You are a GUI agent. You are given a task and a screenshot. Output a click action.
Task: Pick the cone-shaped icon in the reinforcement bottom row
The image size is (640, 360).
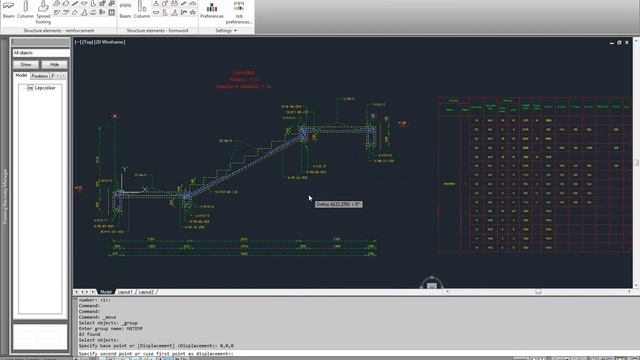click(84, 12)
